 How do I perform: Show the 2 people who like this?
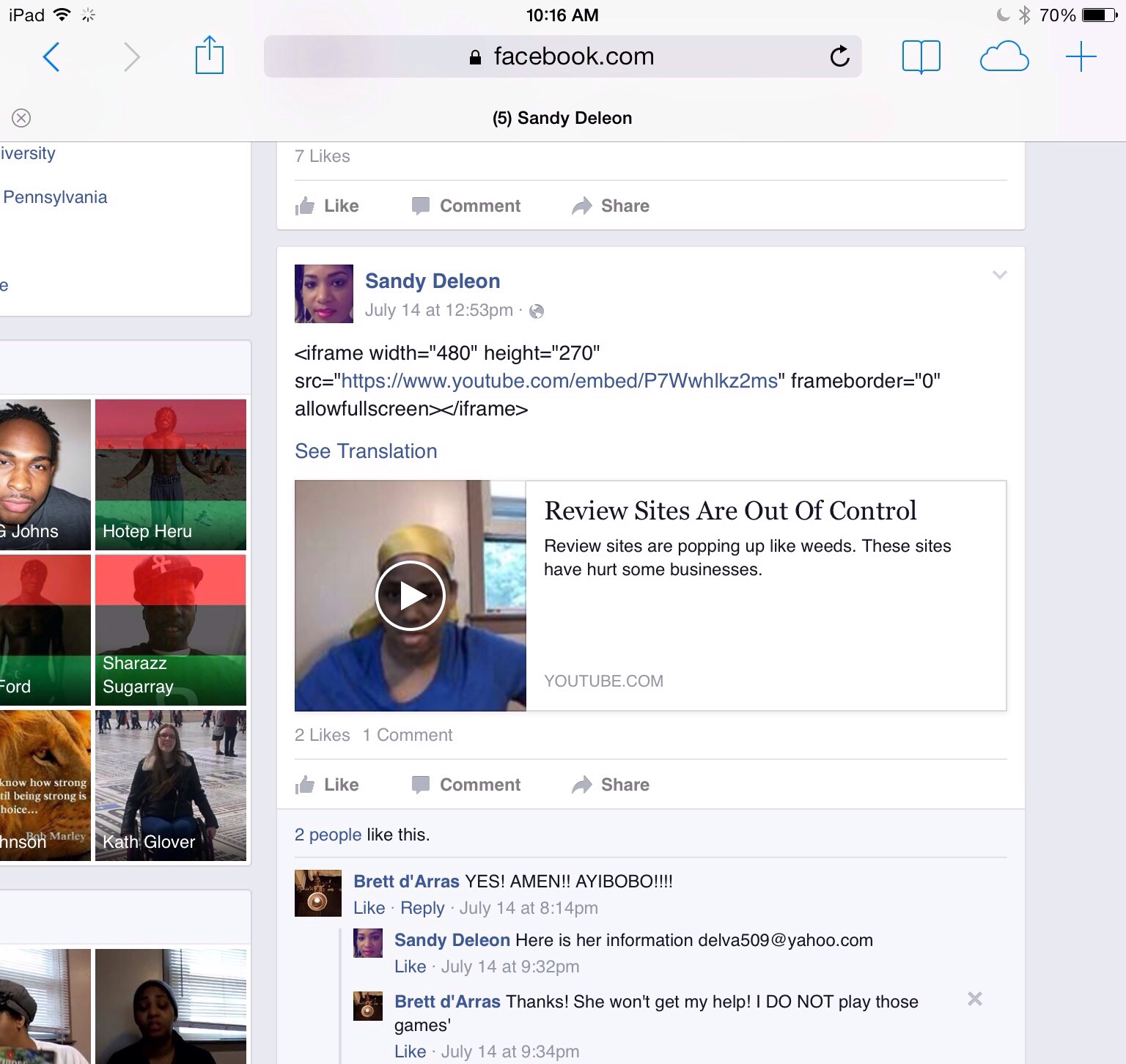click(x=328, y=835)
